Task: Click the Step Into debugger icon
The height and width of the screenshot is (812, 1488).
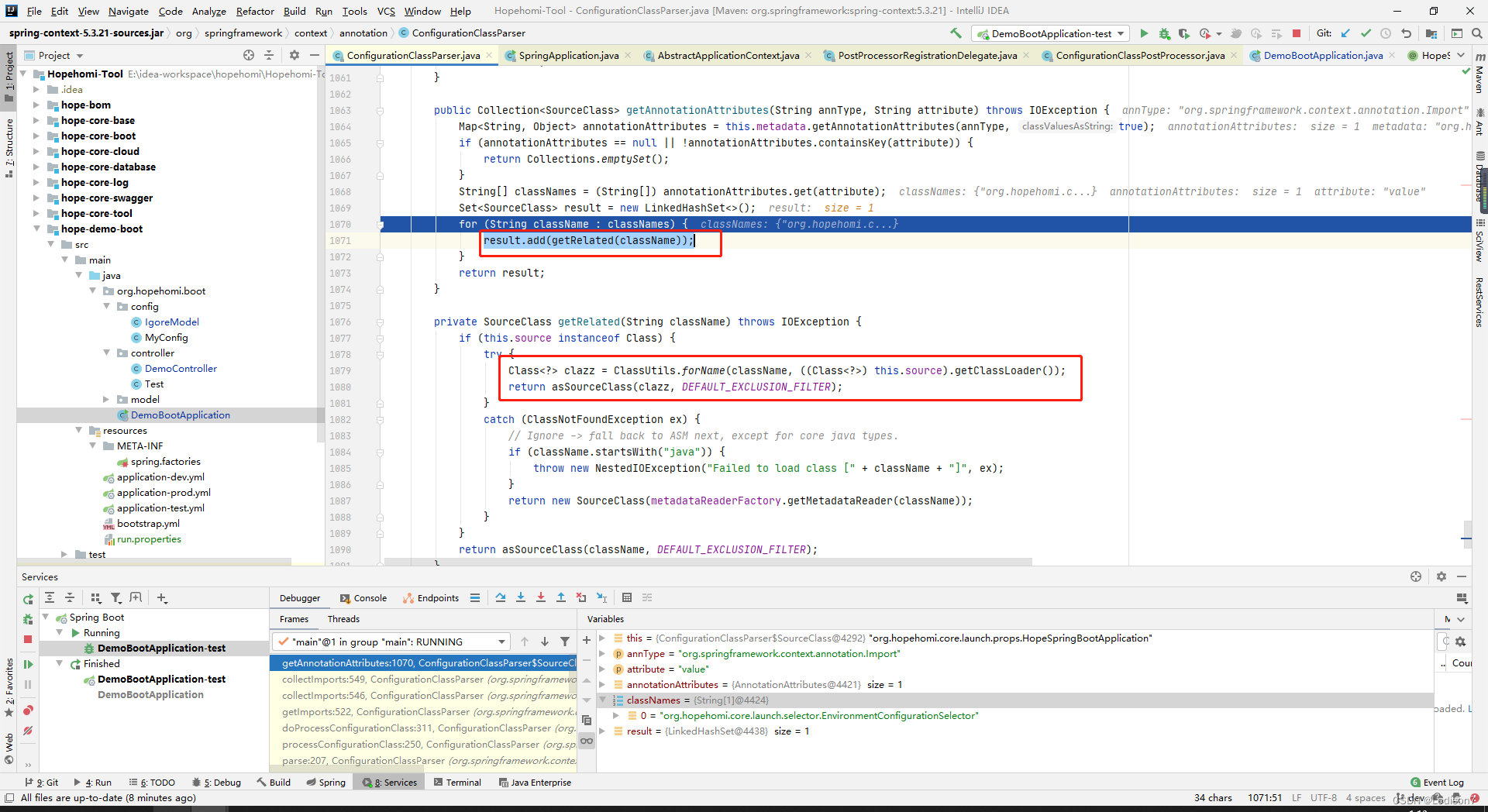Action: click(x=521, y=597)
